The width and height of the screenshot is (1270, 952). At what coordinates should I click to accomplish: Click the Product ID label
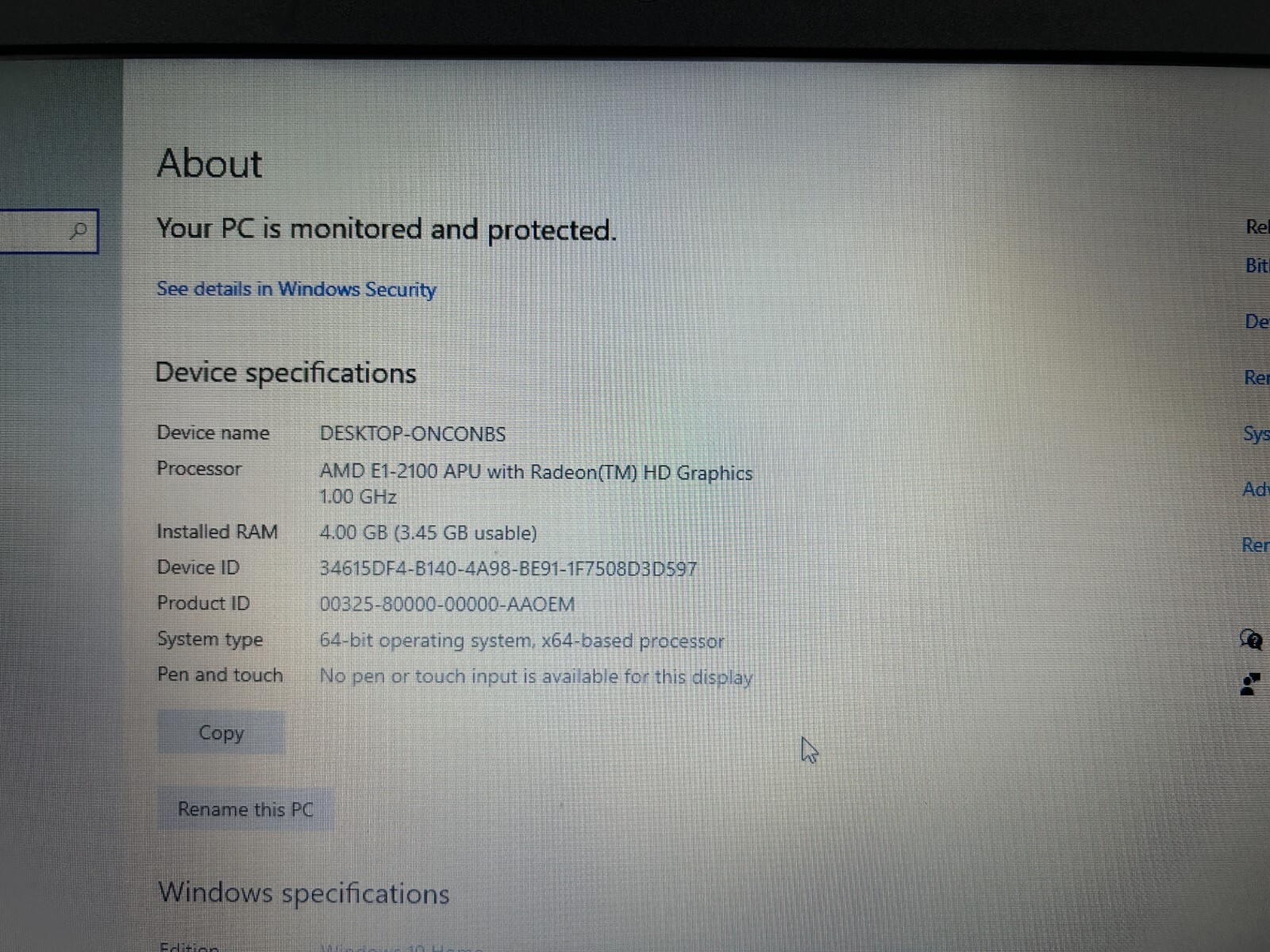click(203, 603)
